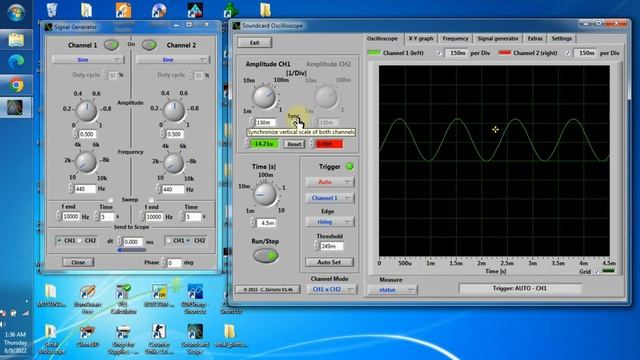Uncheck the Channel 1 (left) display checkbox
Viewport: 640px width, 360px height.
click(x=439, y=53)
